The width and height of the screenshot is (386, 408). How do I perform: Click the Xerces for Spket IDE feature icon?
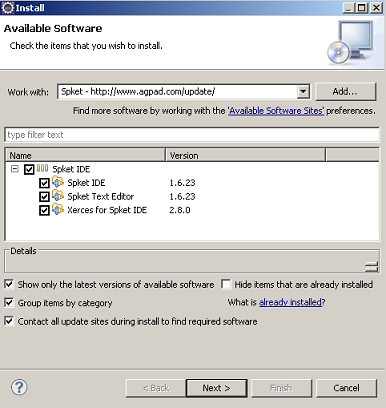click(58, 210)
